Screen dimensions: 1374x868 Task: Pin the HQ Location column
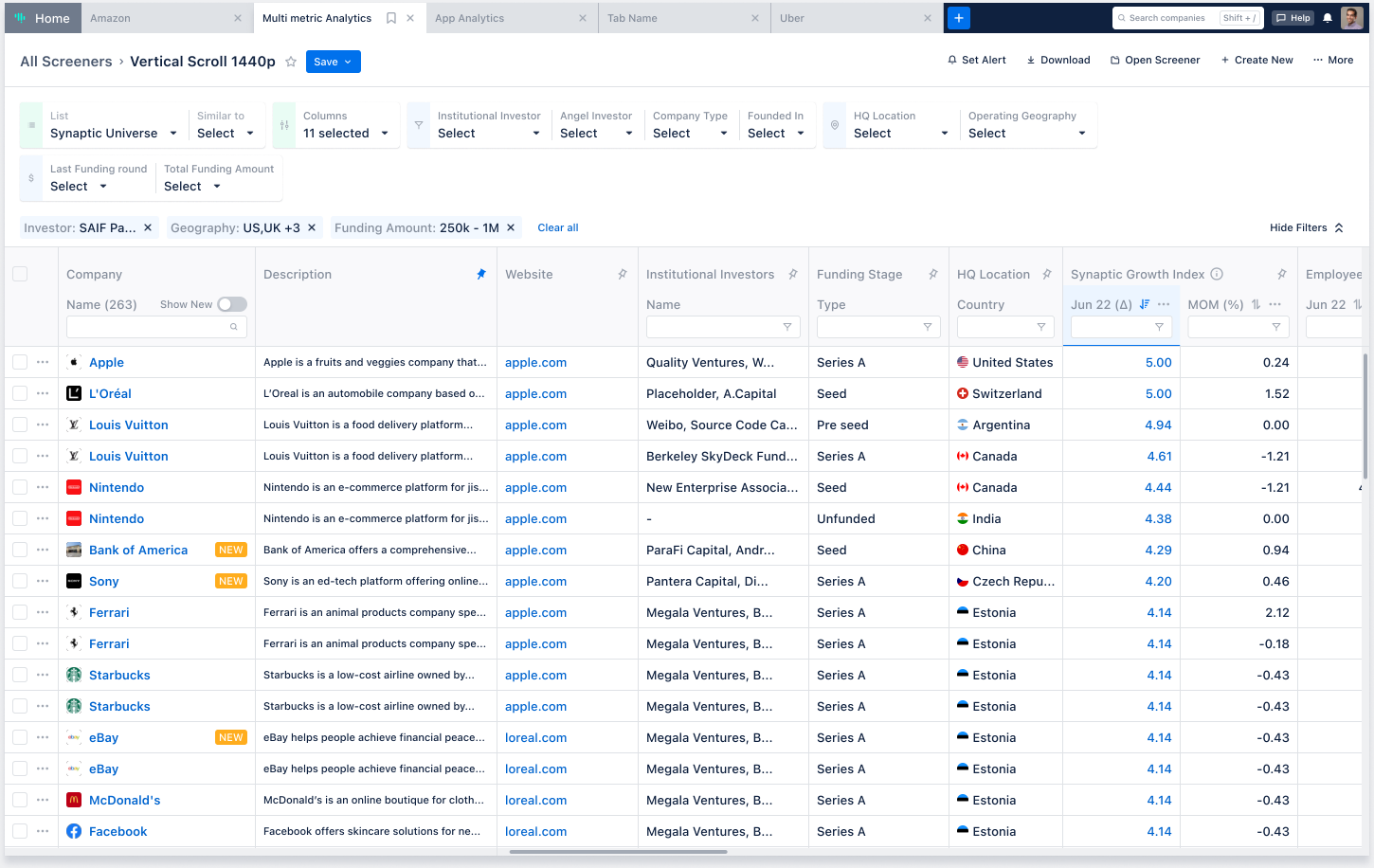pos(1047,274)
